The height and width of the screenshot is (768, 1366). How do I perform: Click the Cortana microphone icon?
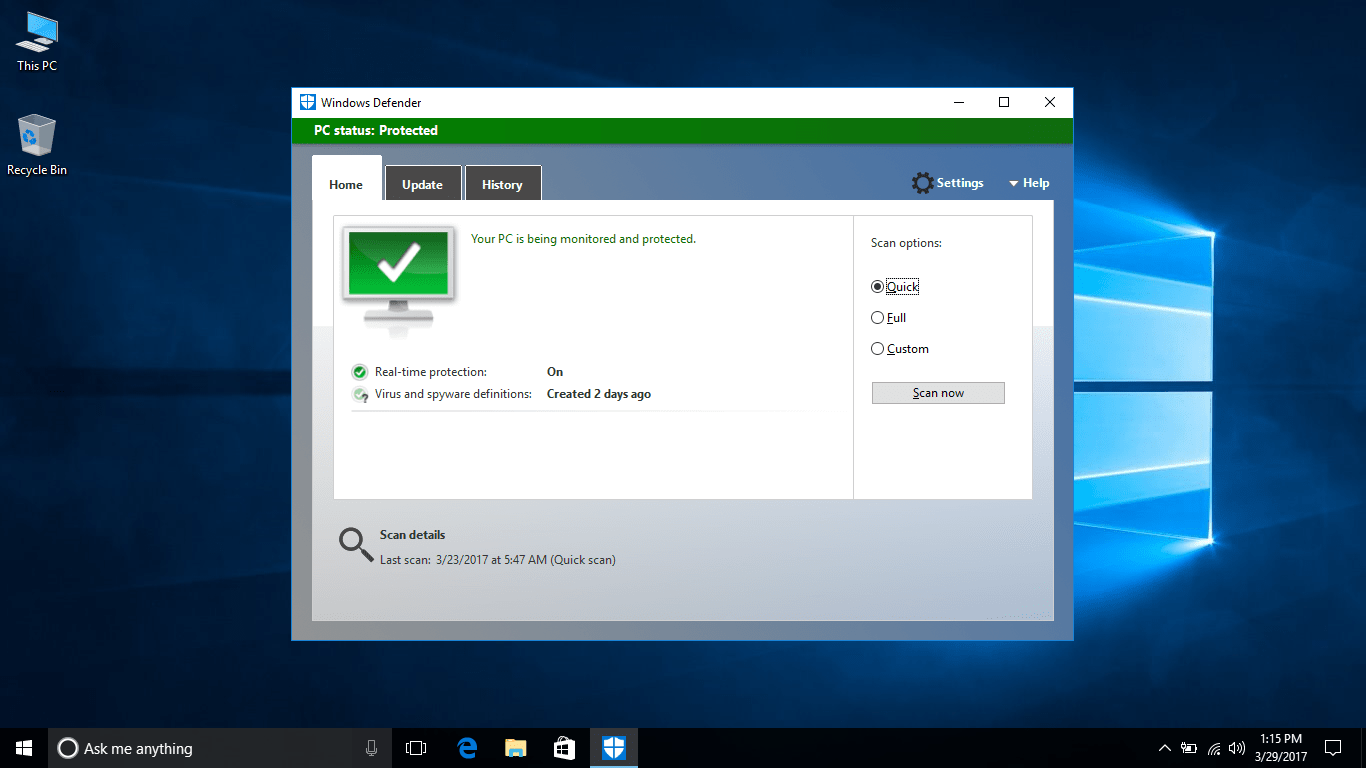371,748
